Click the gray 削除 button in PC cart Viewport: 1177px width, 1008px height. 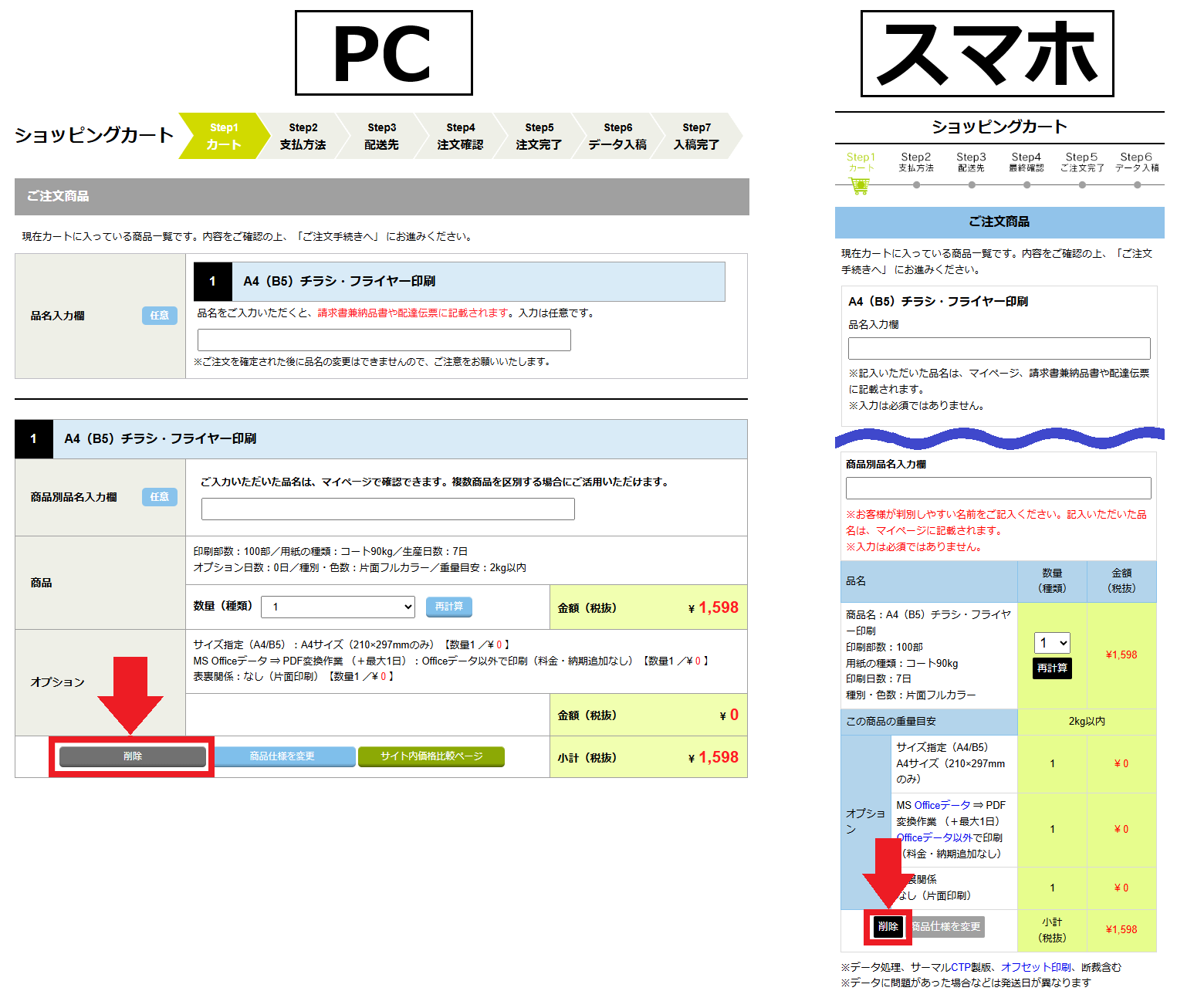pyautogui.click(x=133, y=756)
